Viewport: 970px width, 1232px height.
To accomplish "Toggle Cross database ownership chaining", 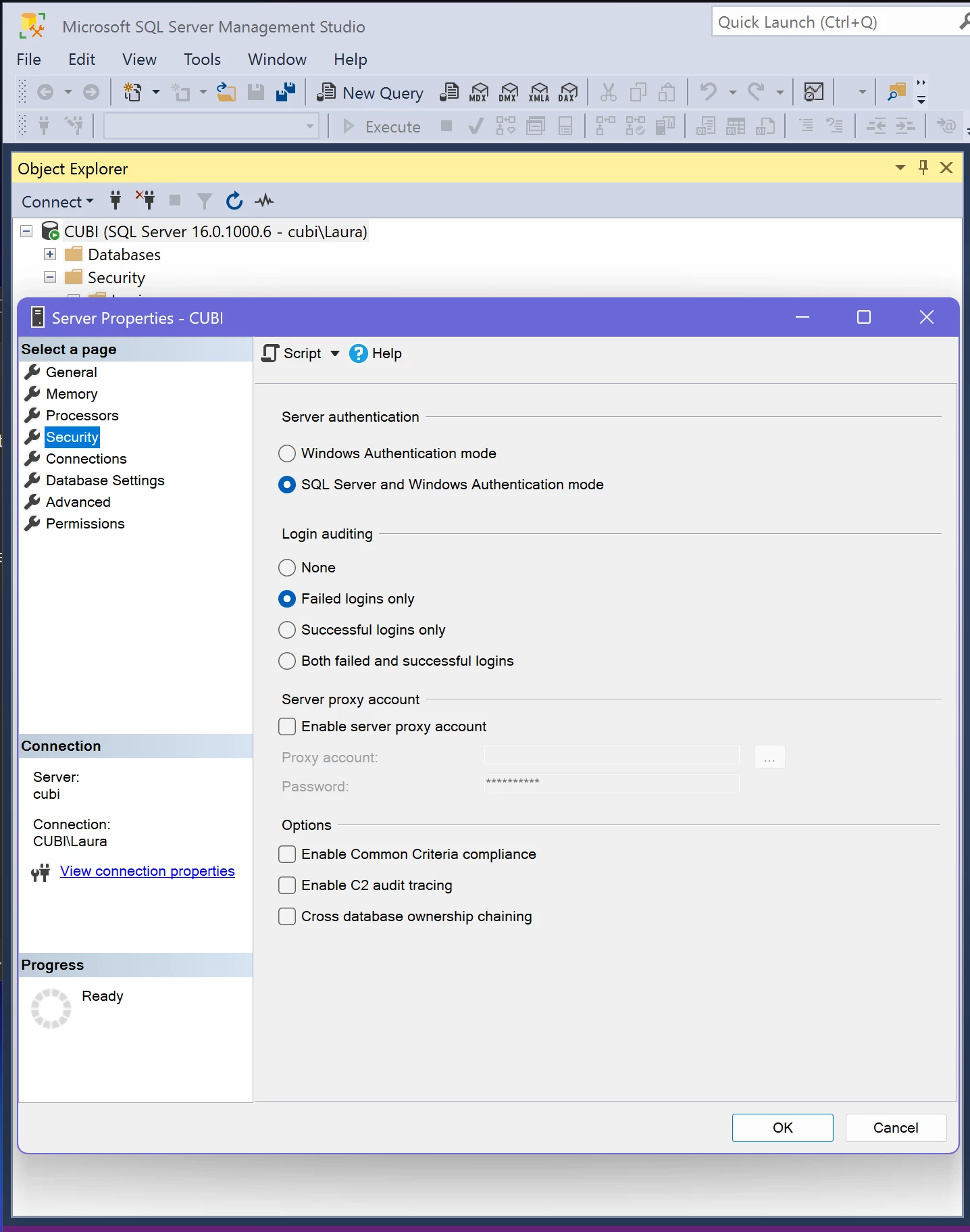I will pos(287,916).
